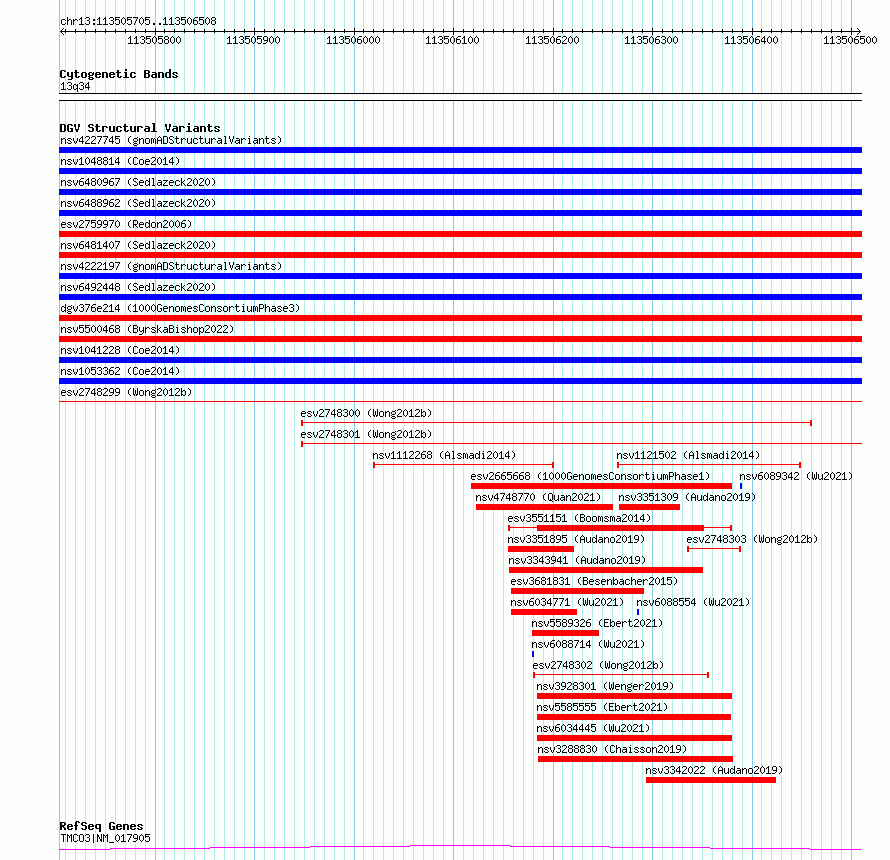Click the chr13:113505705..113506508 coordinates text
Viewport: 890px width, 860px height.
138,22
